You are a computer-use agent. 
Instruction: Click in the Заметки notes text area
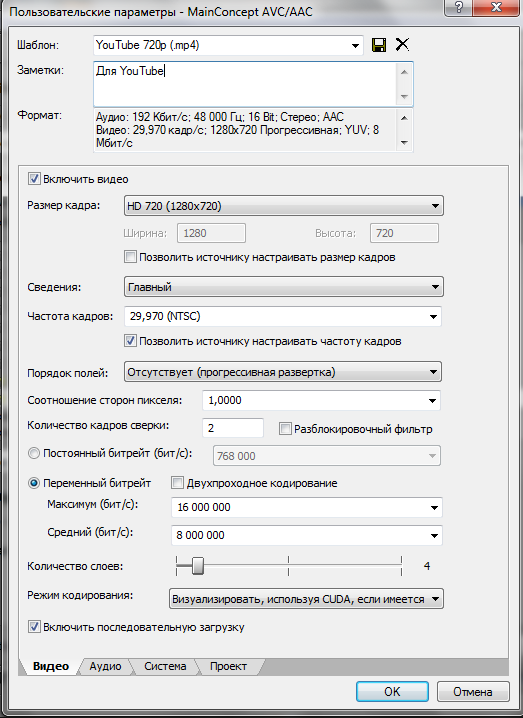point(245,84)
